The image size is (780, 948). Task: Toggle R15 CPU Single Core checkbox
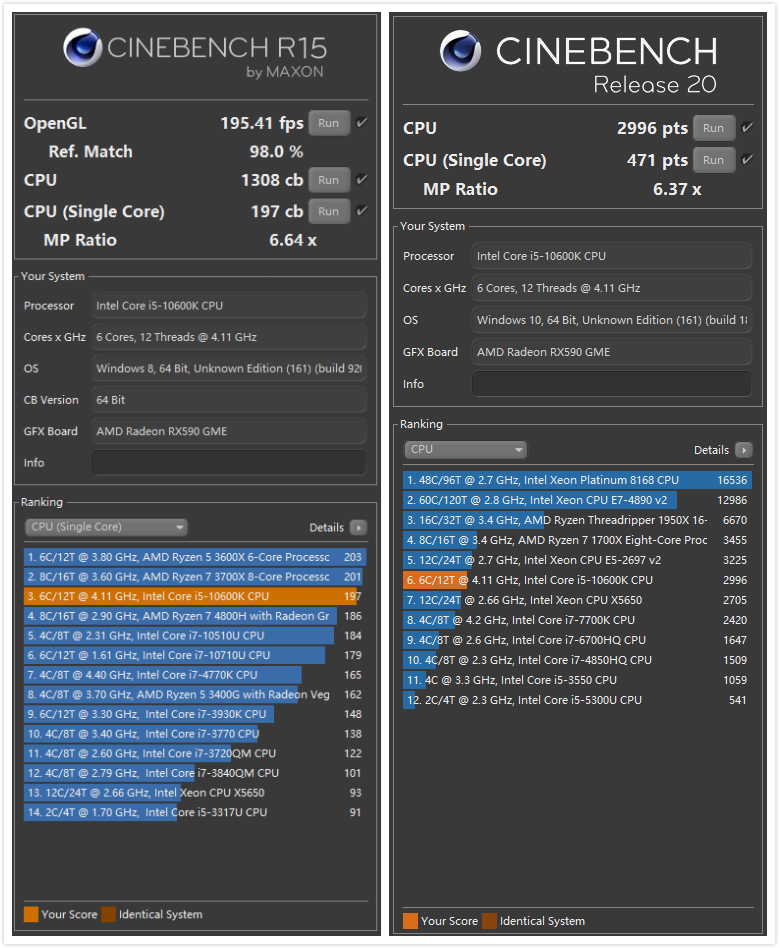click(x=362, y=211)
